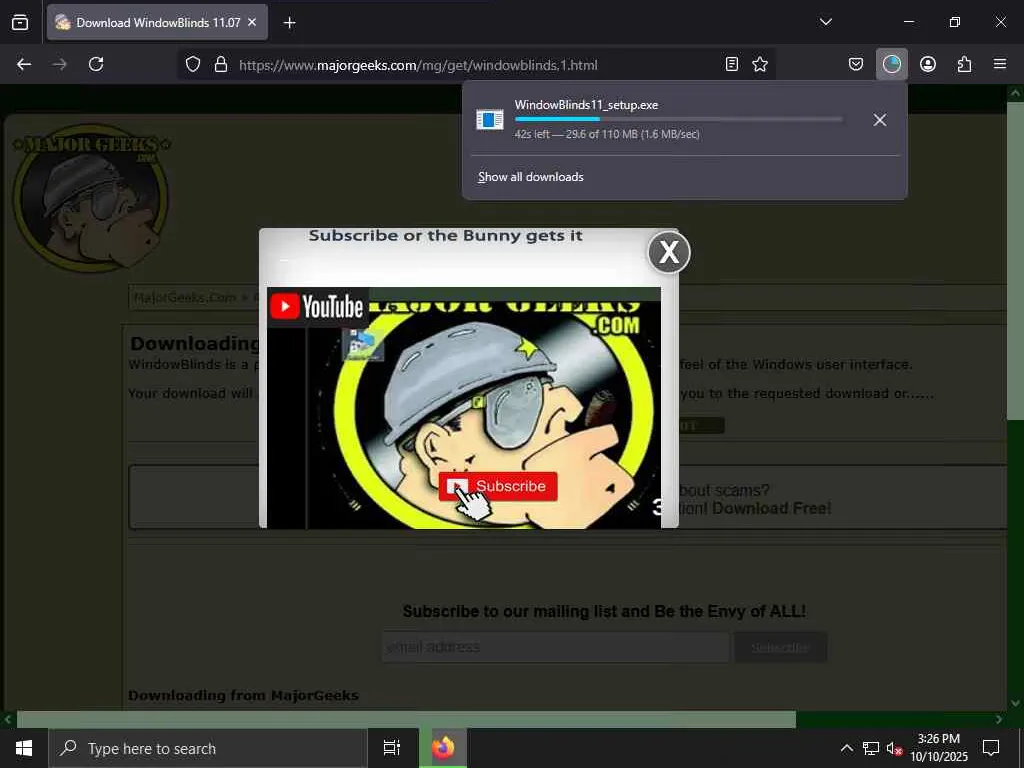The image size is (1024, 768).
Task: Click scroll right arrow on horizontal scrollbar
Action: (999, 720)
